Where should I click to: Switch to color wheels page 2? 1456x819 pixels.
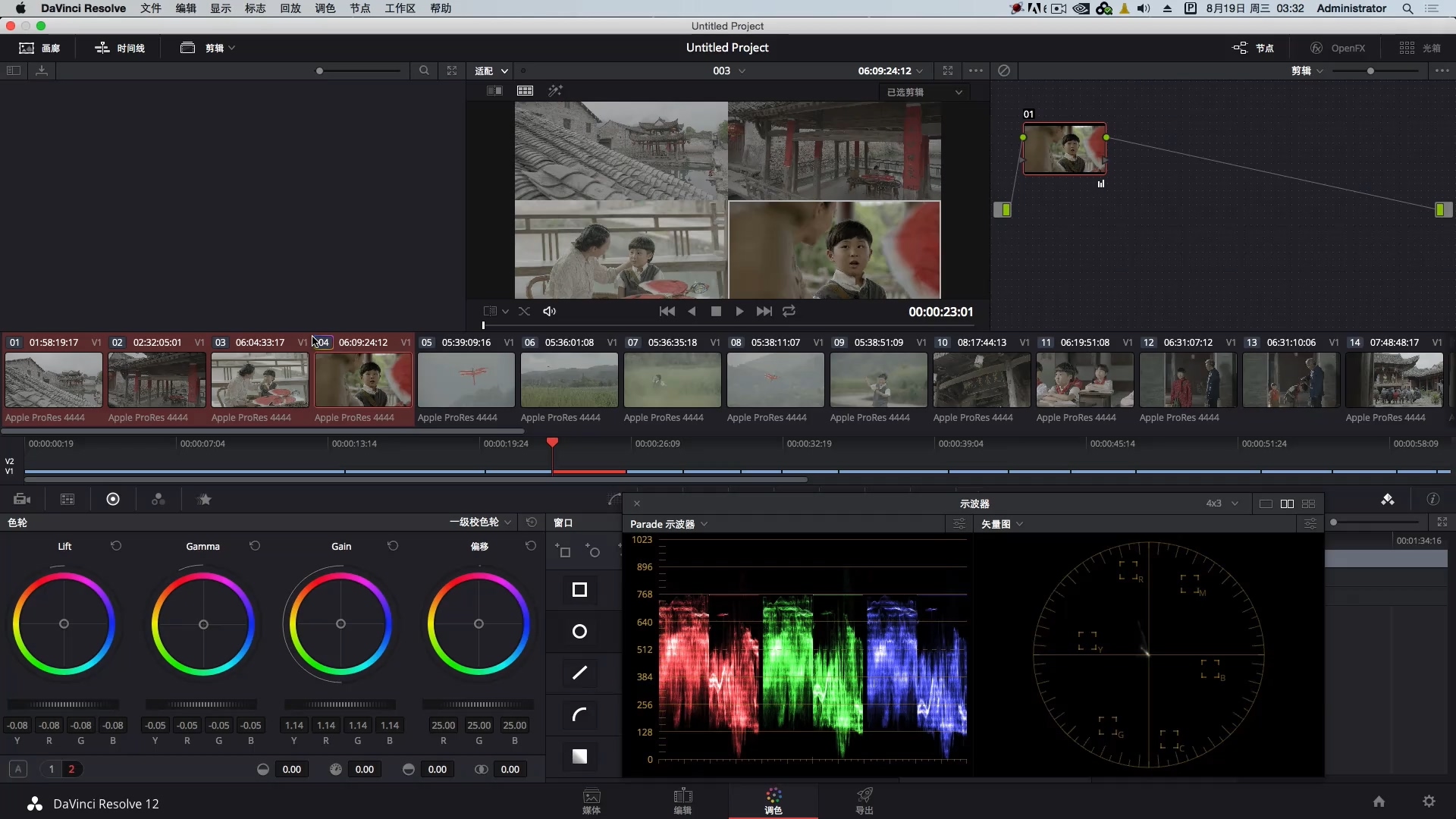pyautogui.click(x=71, y=769)
